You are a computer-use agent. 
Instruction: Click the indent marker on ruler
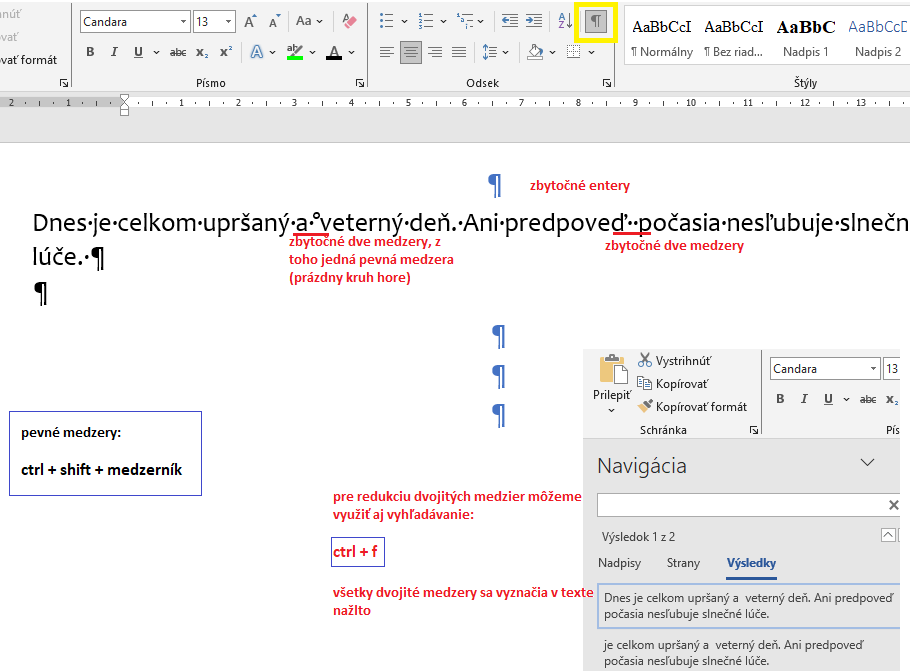click(x=124, y=104)
